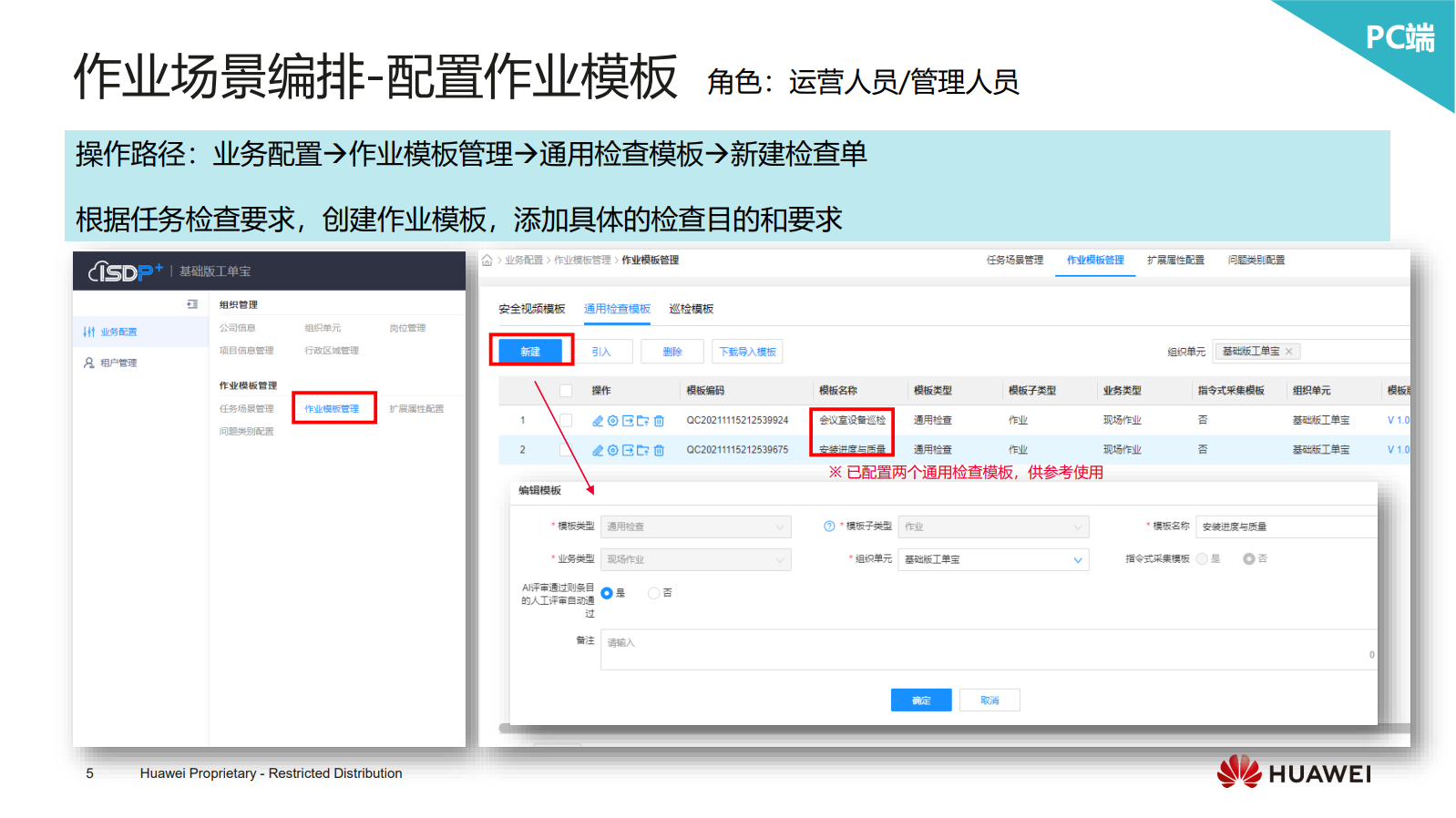Screen dimensions: 1456x818
Task: Open 作业模板管理 in the submenu panel
Action: coord(332,409)
